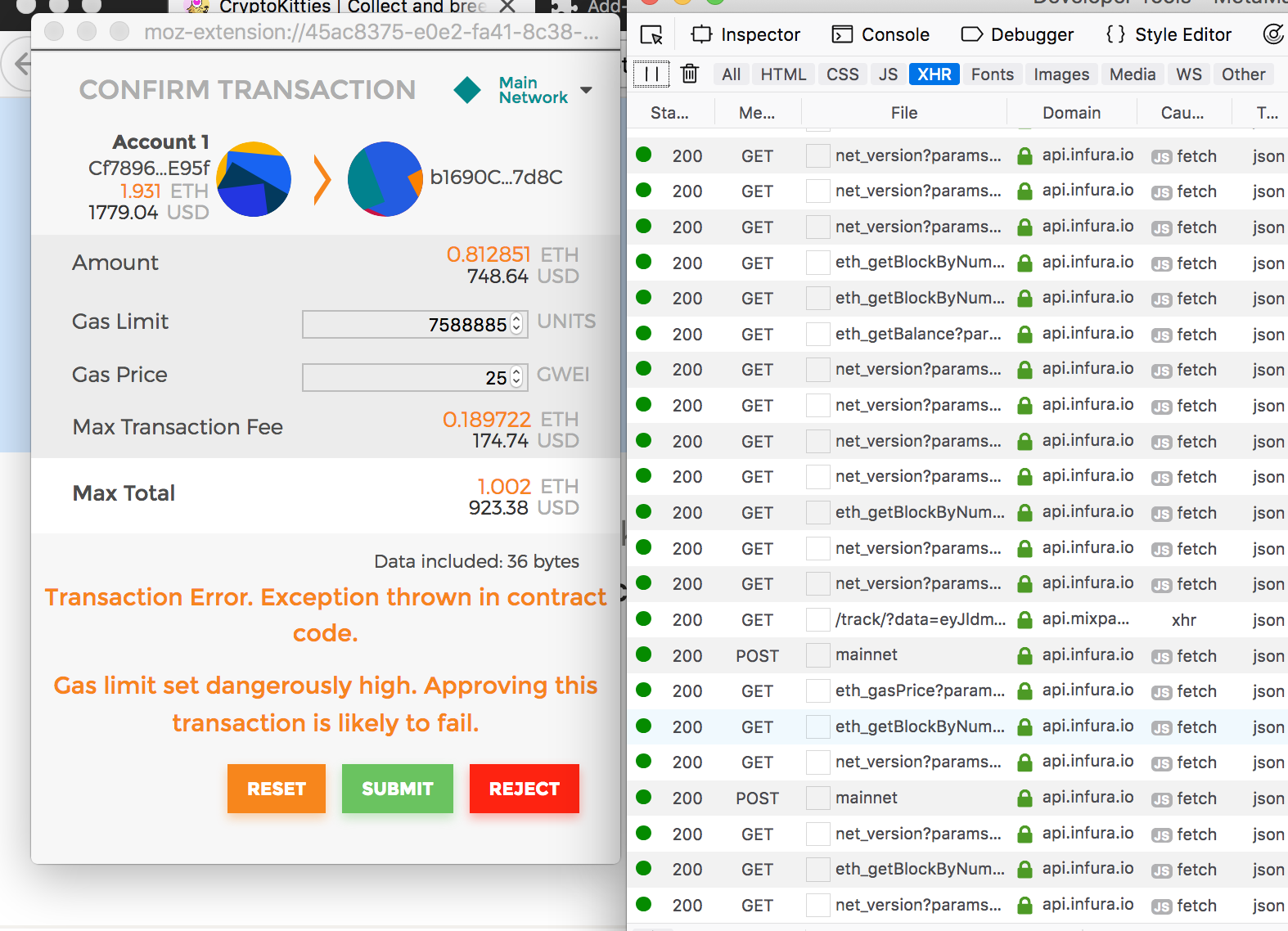The image size is (1288, 931).
Task: Filter requests by Other
Action: tap(1243, 74)
